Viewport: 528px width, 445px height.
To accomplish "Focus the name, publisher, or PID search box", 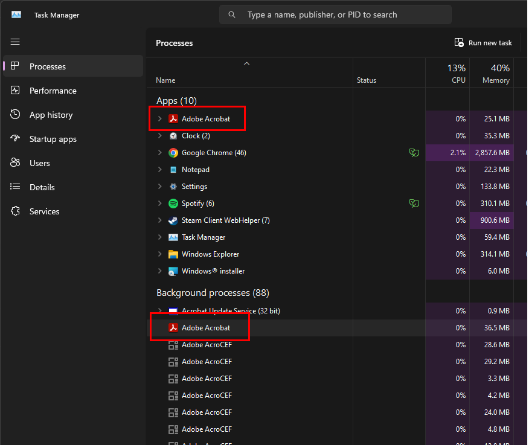I will coord(335,15).
